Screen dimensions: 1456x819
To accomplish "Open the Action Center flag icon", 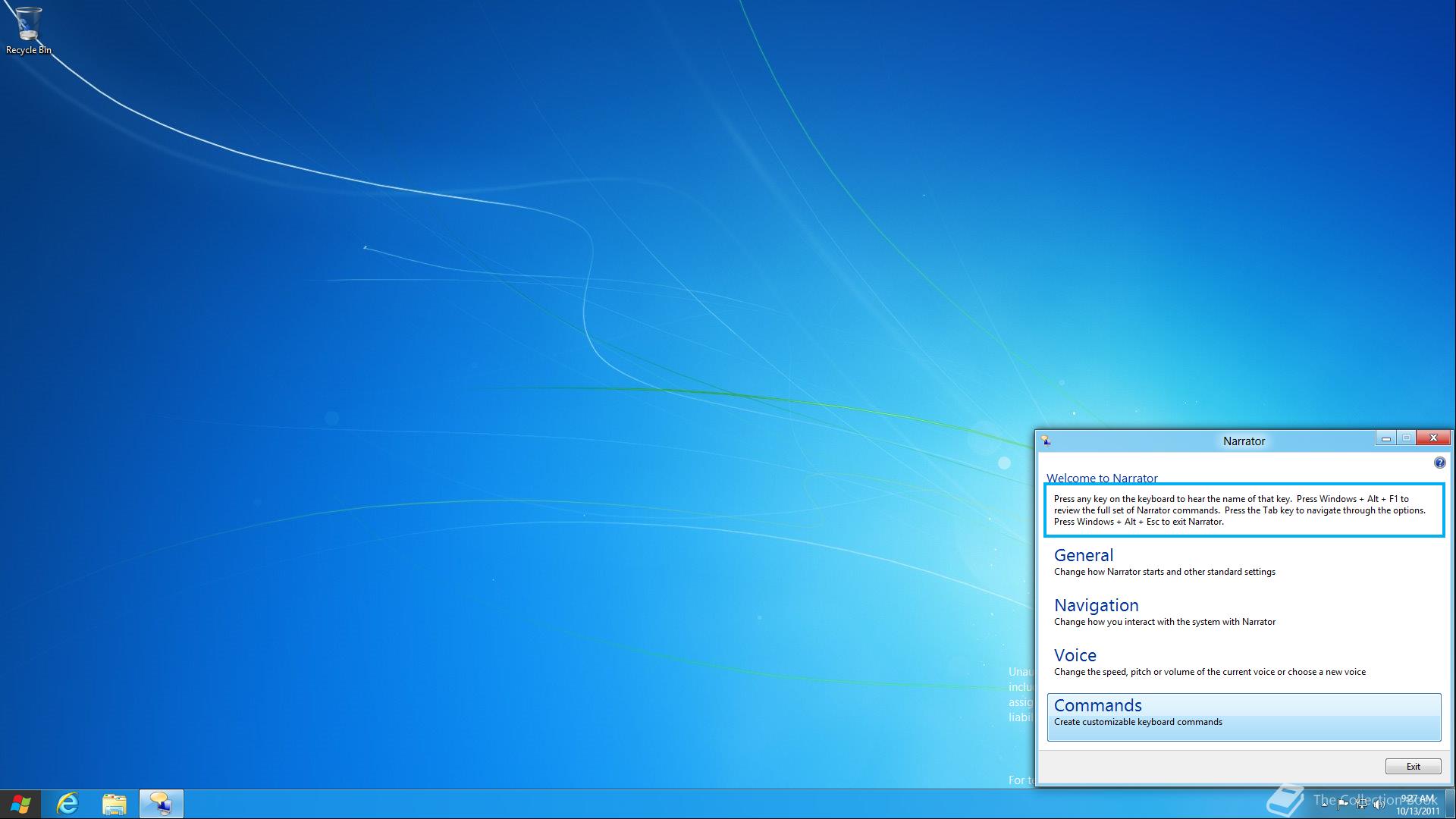I will [1342, 805].
